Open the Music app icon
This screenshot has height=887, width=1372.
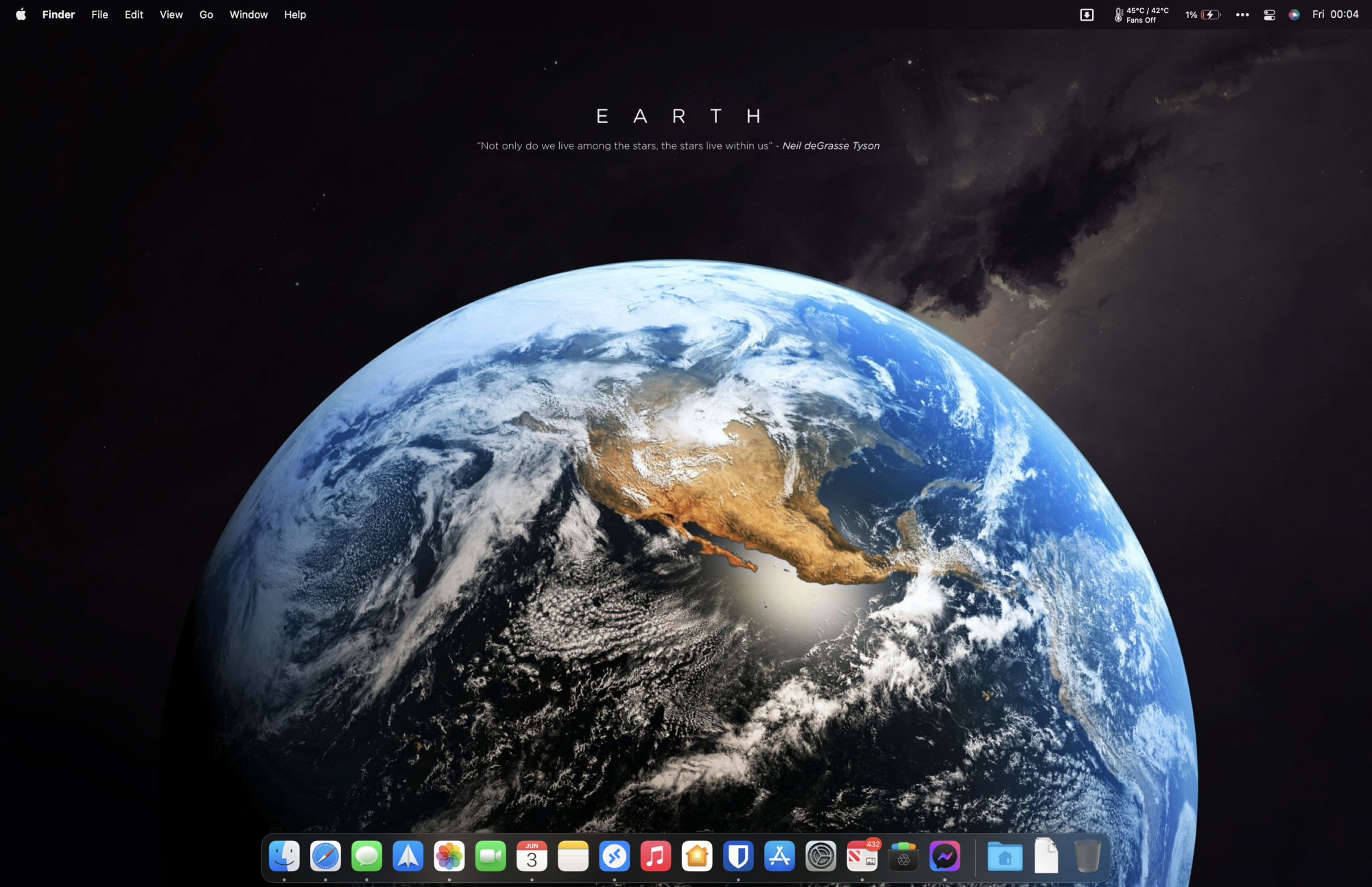coord(656,856)
